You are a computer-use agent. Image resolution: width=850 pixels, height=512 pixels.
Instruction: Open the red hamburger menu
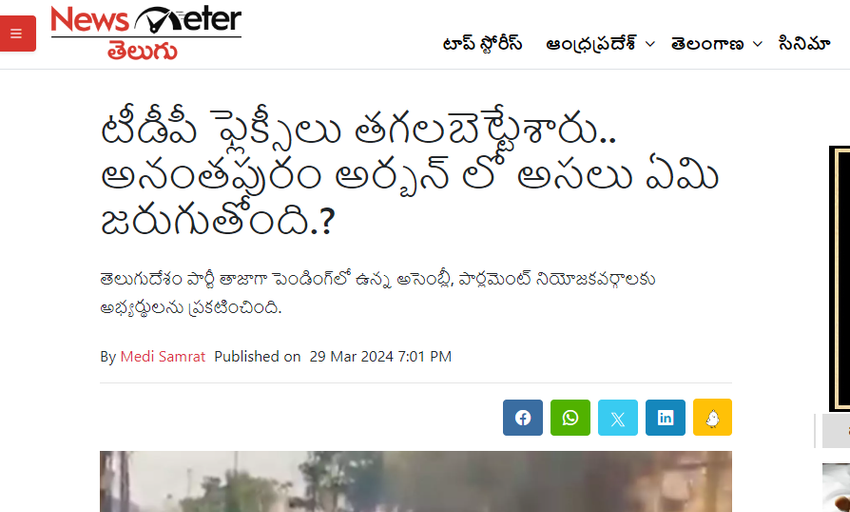point(17,34)
